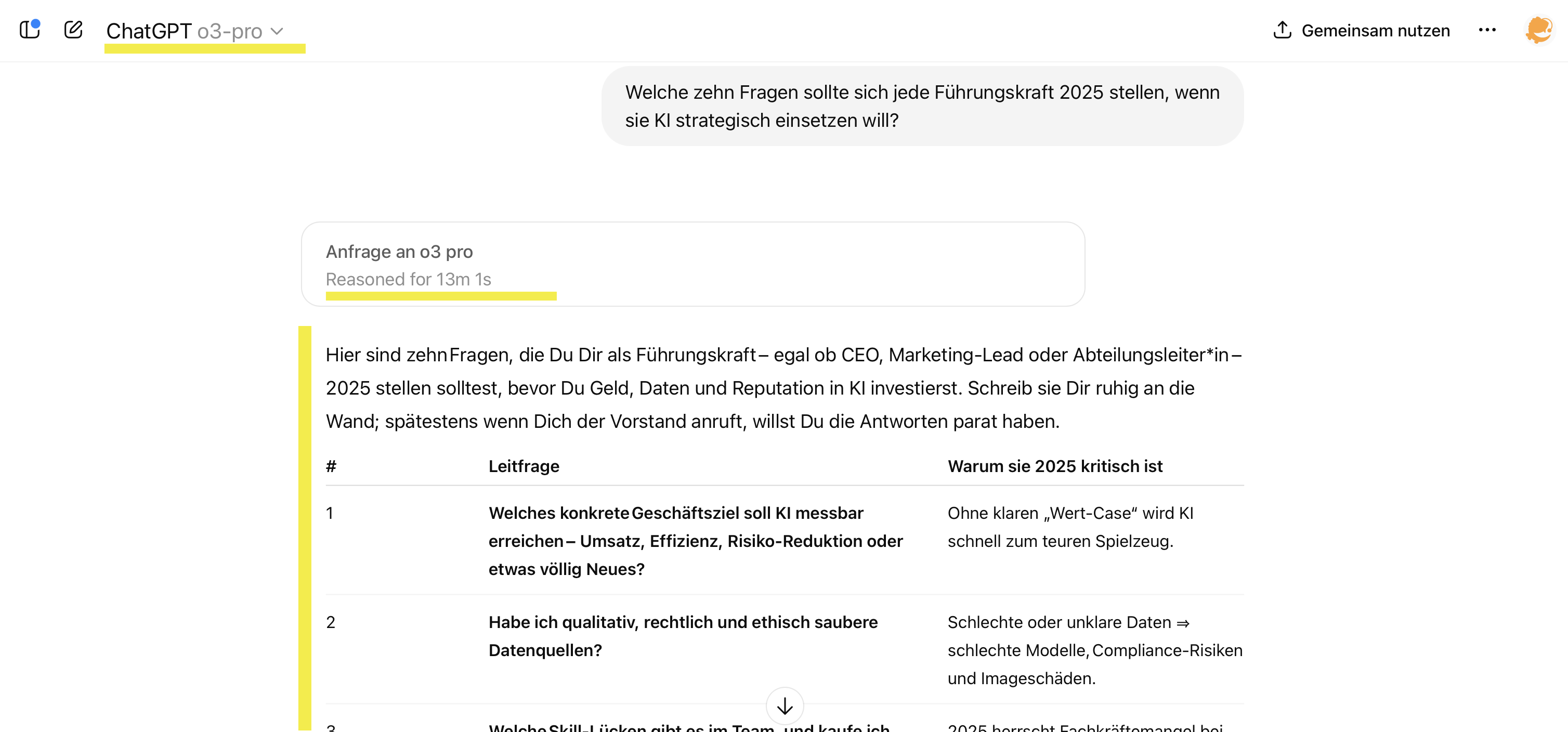Click the ChatGPT label in the header
Image resolution: width=1568 pixels, height=732 pixels.
pyautogui.click(x=148, y=32)
